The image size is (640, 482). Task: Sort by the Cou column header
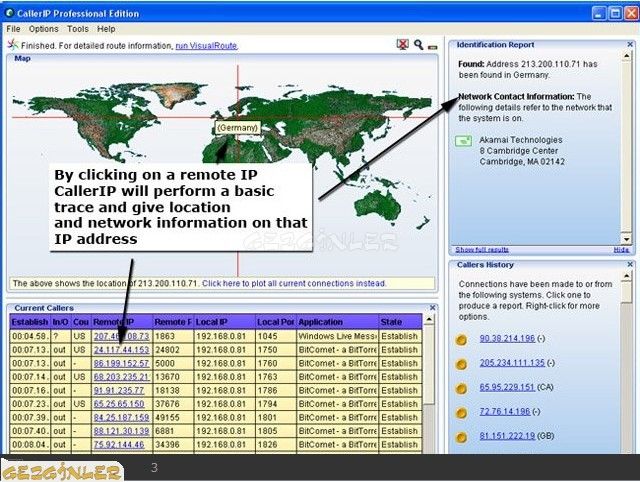pyautogui.click(x=81, y=322)
